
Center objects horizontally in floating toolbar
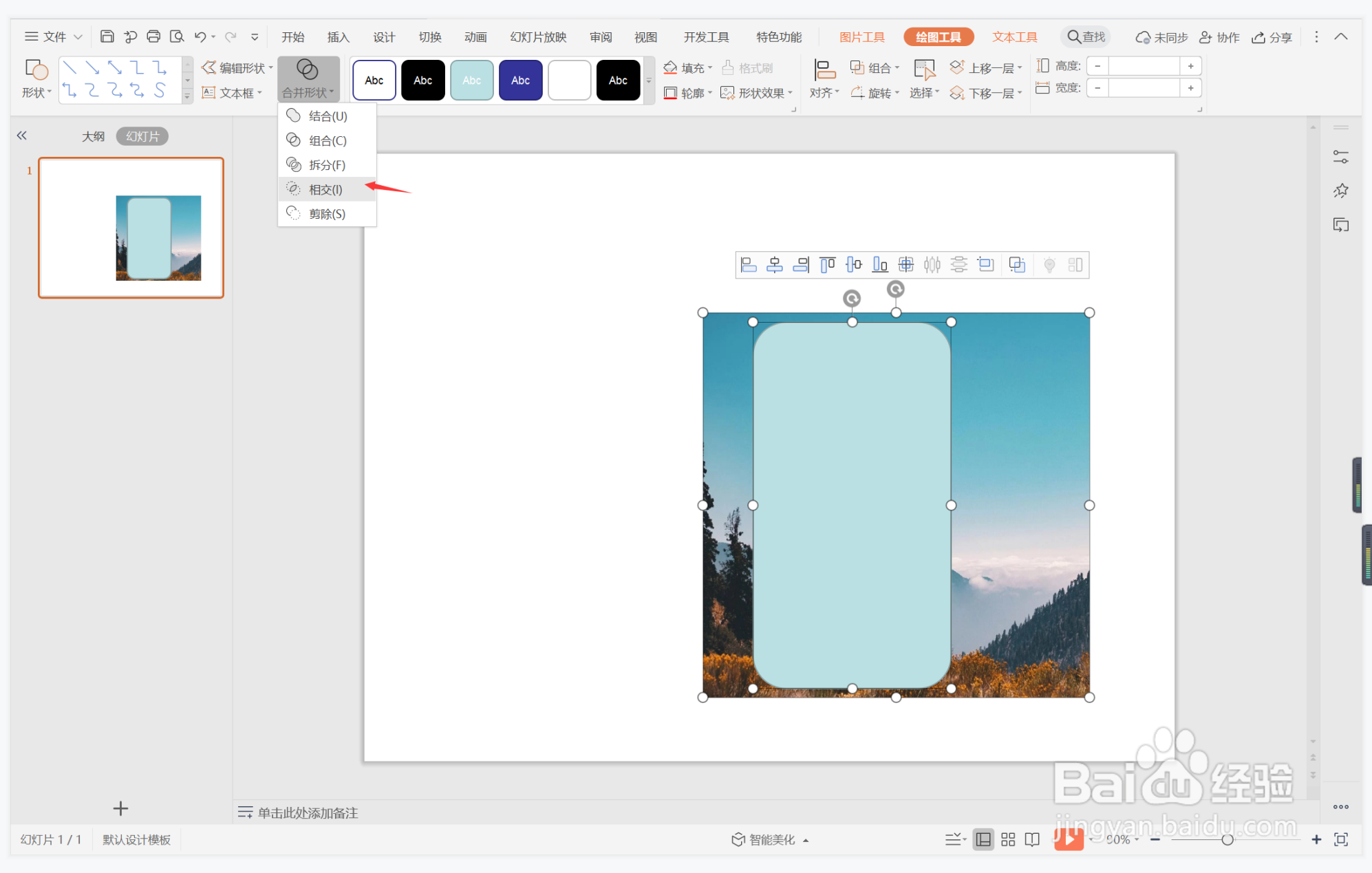775,265
